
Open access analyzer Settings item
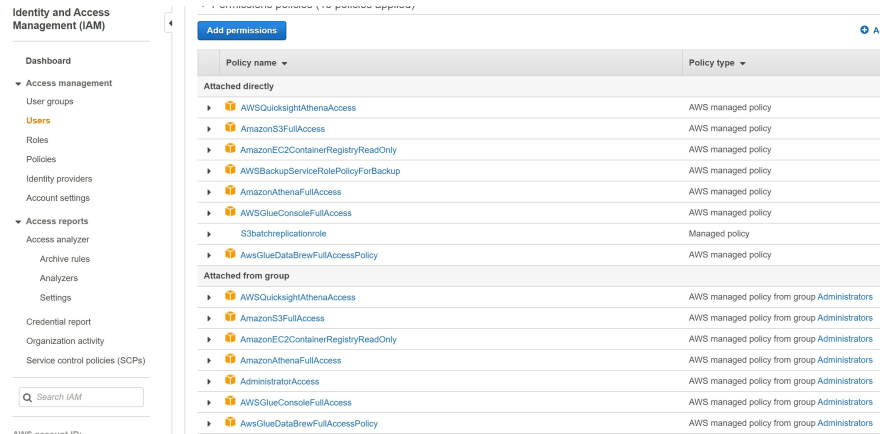coord(56,298)
